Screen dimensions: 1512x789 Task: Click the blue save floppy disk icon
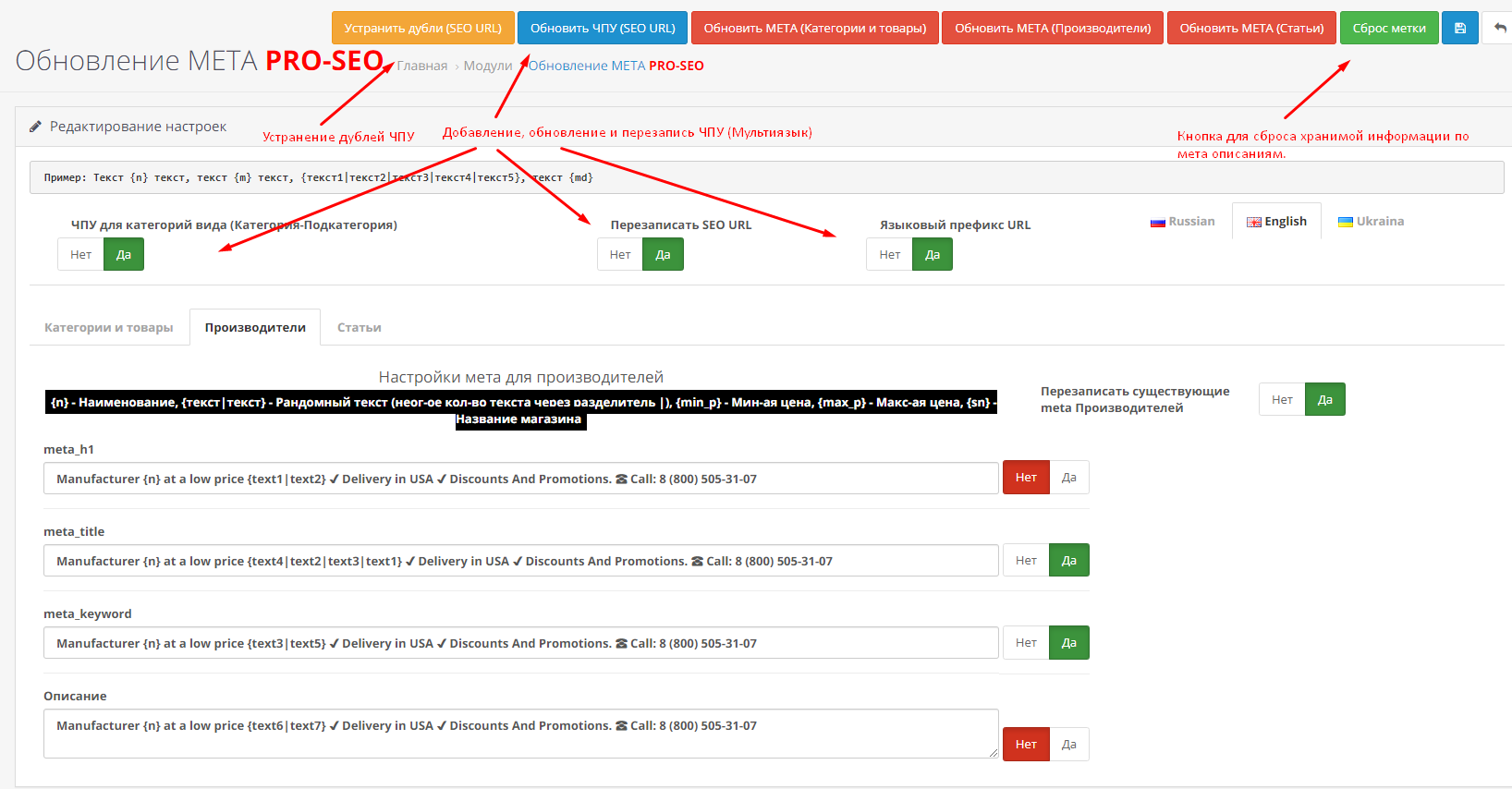coord(1459,28)
